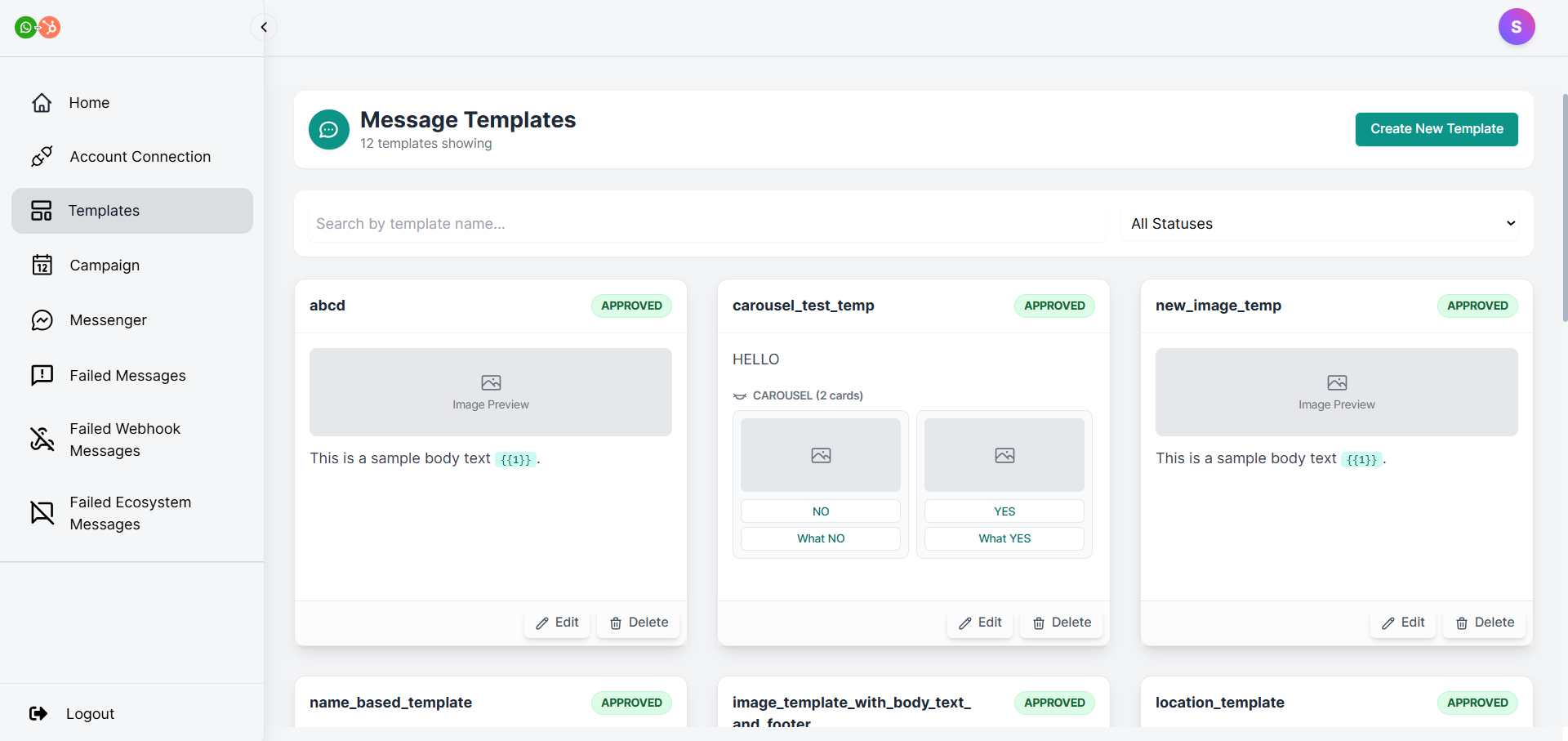Image resolution: width=1568 pixels, height=741 pixels.
Task: Click the WhatsApp logo at top left
Action: click(25, 27)
